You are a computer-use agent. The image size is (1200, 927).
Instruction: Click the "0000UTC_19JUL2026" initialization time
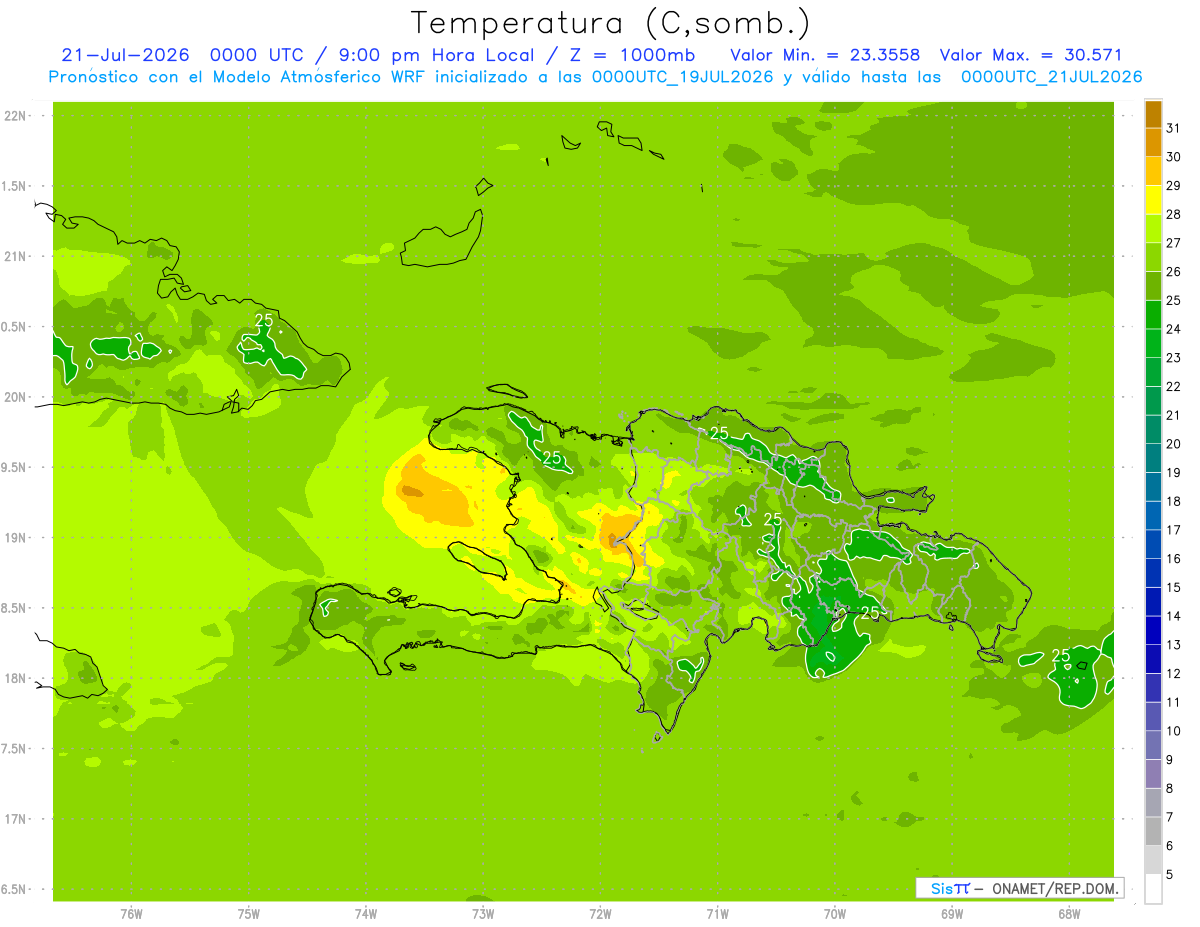tap(682, 77)
